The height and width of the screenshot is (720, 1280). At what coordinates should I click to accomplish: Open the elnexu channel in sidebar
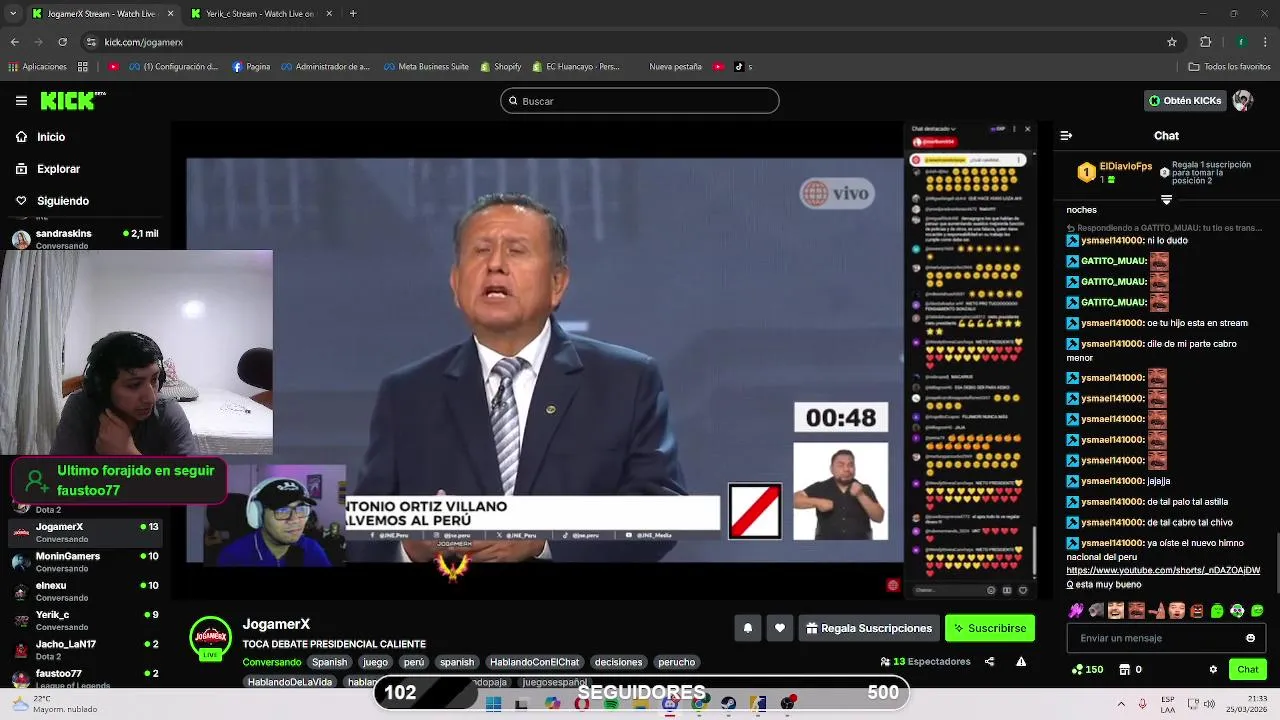pos(85,590)
